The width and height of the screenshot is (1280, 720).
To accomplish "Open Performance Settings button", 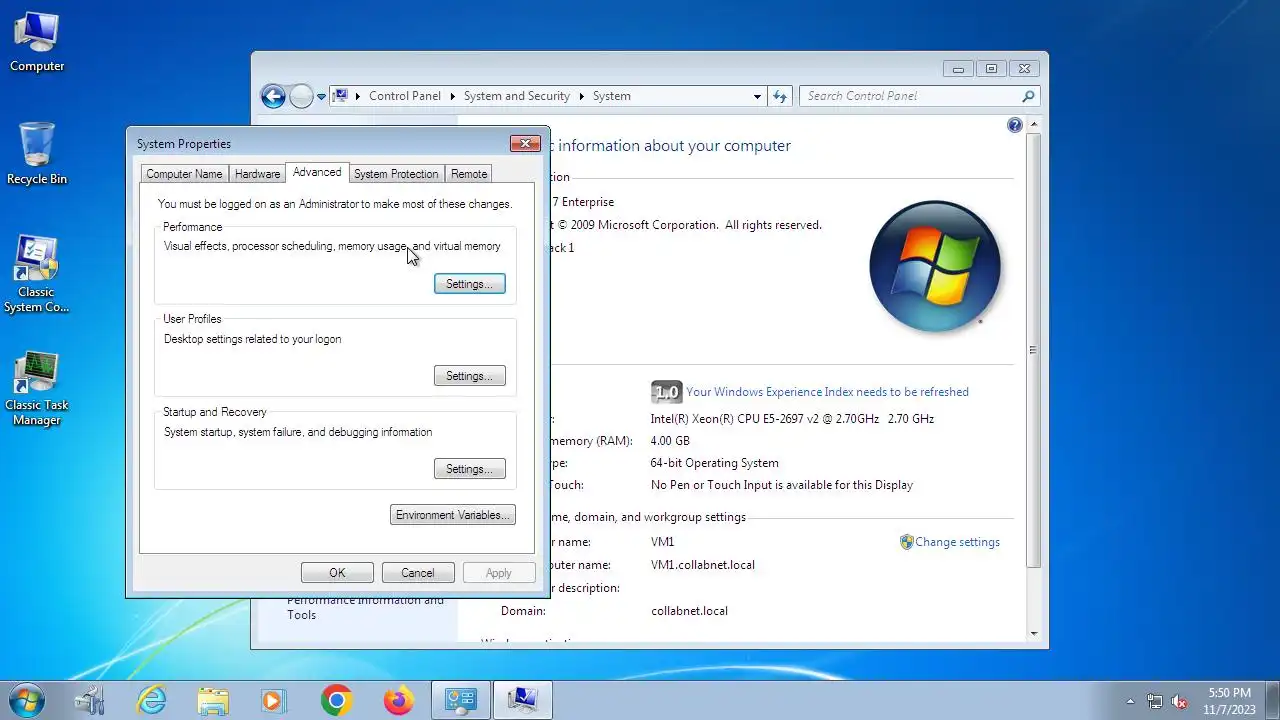I will pyautogui.click(x=469, y=284).
